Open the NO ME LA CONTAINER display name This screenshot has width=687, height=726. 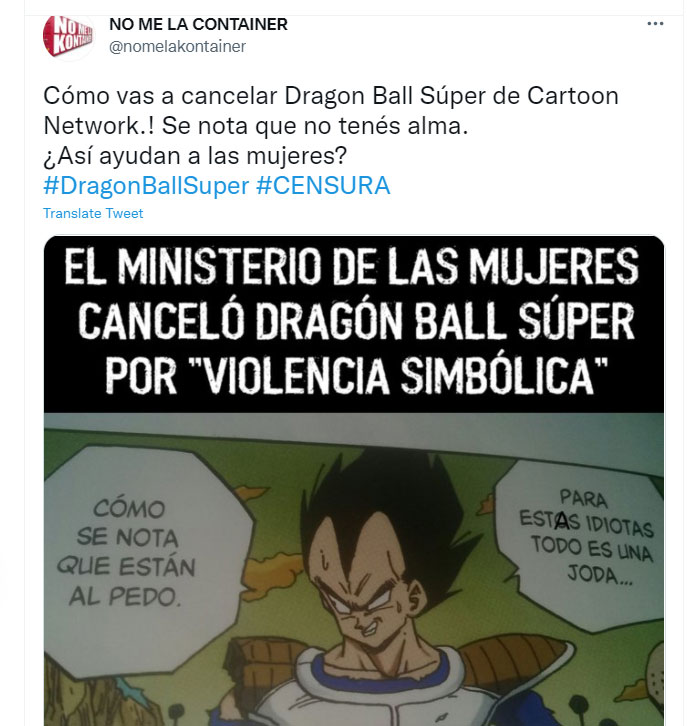tap(198, 25)
